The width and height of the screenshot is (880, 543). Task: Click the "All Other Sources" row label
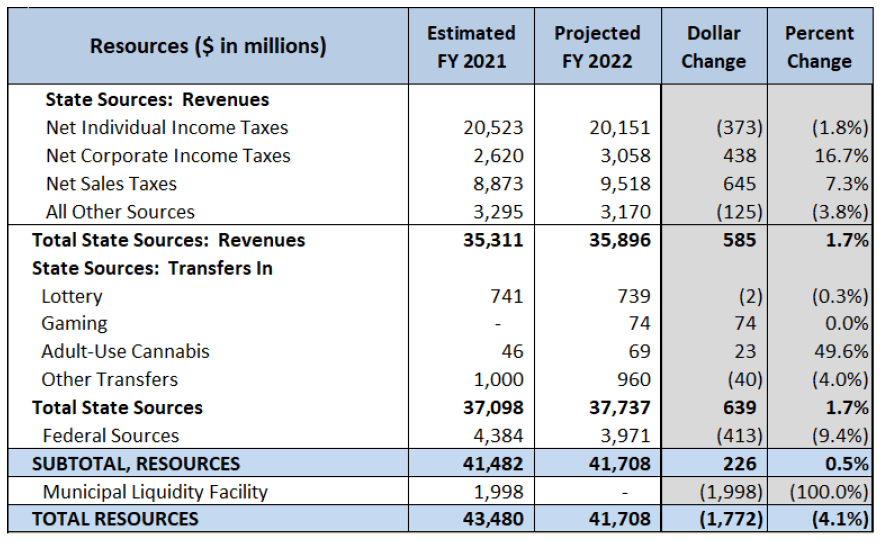(120, 212)
